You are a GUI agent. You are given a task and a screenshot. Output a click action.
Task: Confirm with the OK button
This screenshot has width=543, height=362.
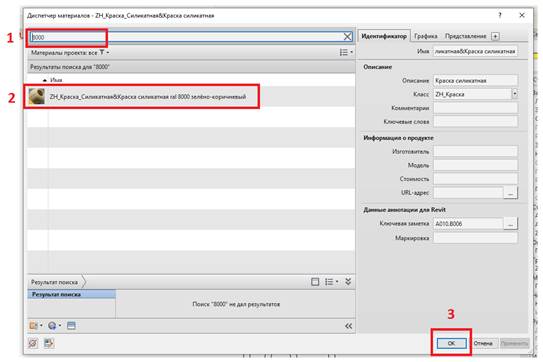[x=451, y=343]
